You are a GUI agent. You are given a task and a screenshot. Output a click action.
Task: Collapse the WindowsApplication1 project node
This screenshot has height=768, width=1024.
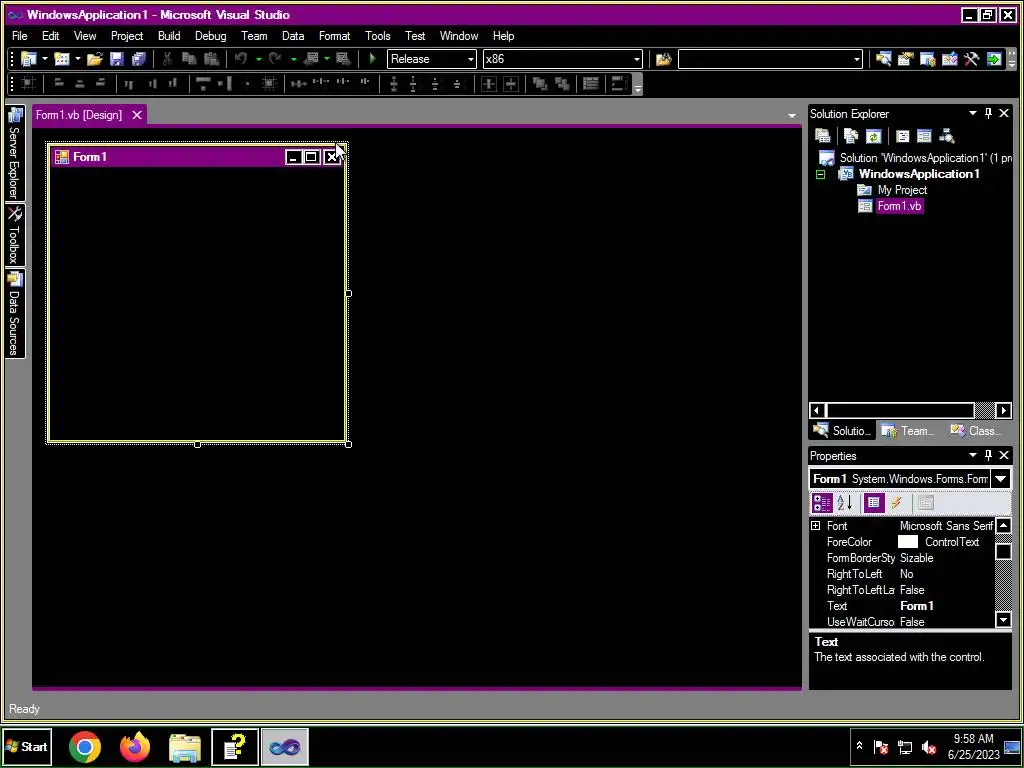(821, 174)
